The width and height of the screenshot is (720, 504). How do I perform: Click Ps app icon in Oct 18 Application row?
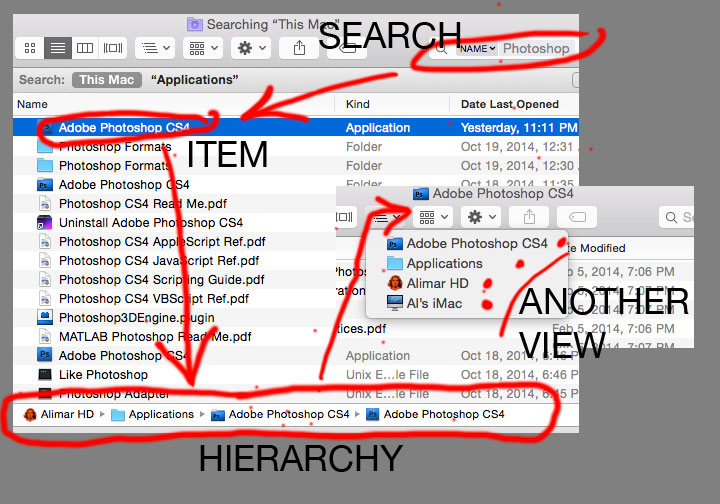(x=45, y=355)
